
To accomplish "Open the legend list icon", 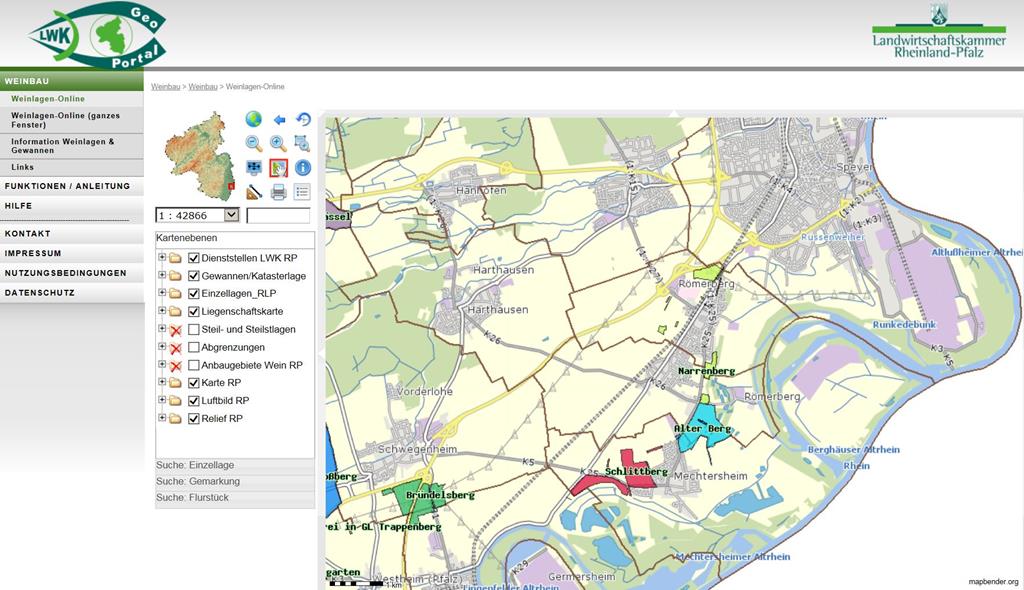I will 302,192.
